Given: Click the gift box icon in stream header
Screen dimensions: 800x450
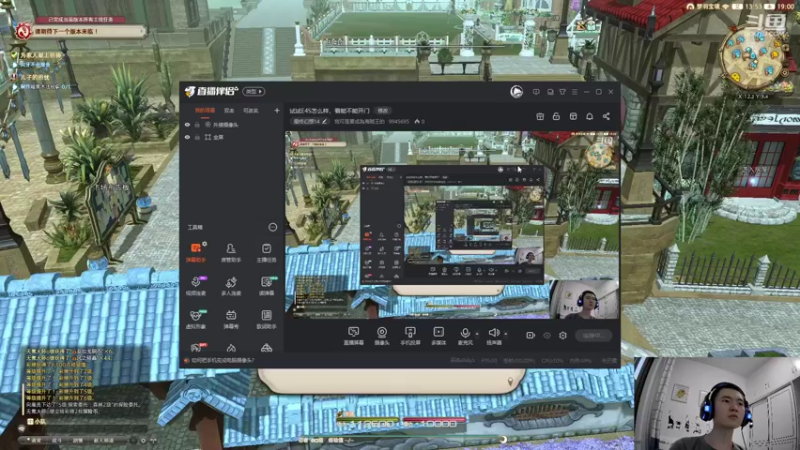Looking at the screenshot, I should 540,116.
